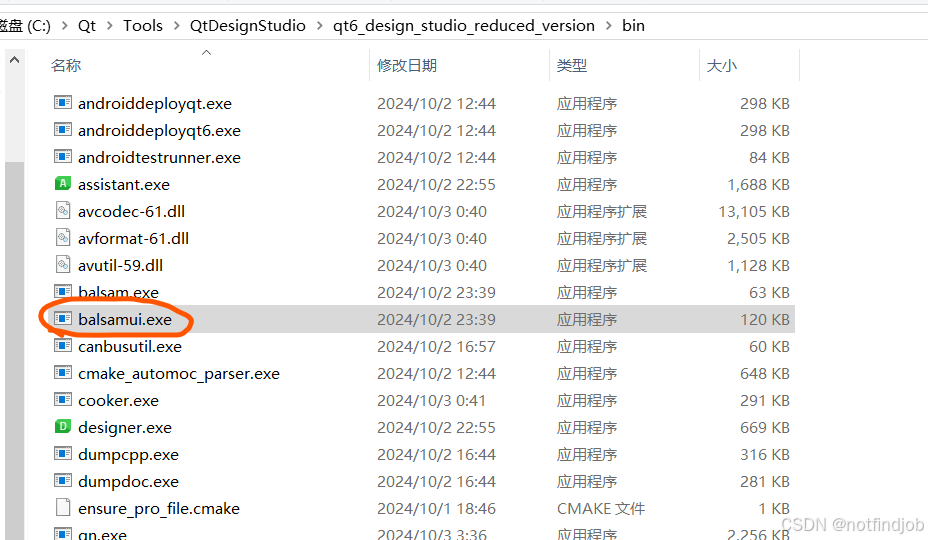928x540 pixels.
Task: Expand the chevron after (C:) drive breadcrumb
Action: click(x=65, y=26)
